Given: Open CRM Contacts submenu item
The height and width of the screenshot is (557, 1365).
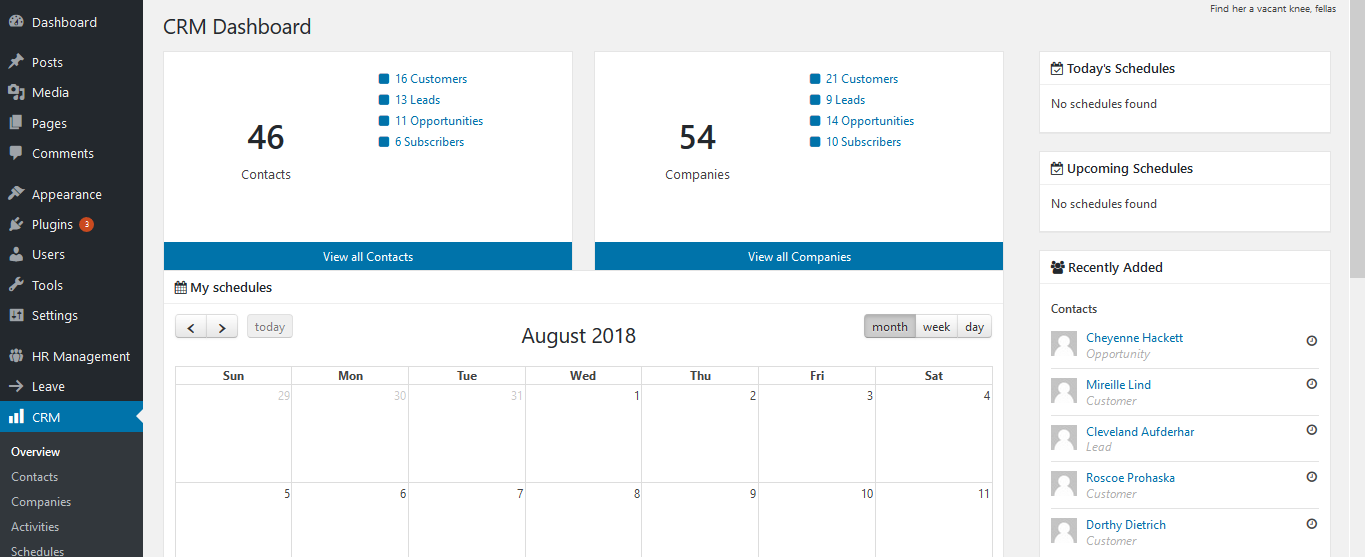Looking at the screenshot, I should (x=35, y=477).
